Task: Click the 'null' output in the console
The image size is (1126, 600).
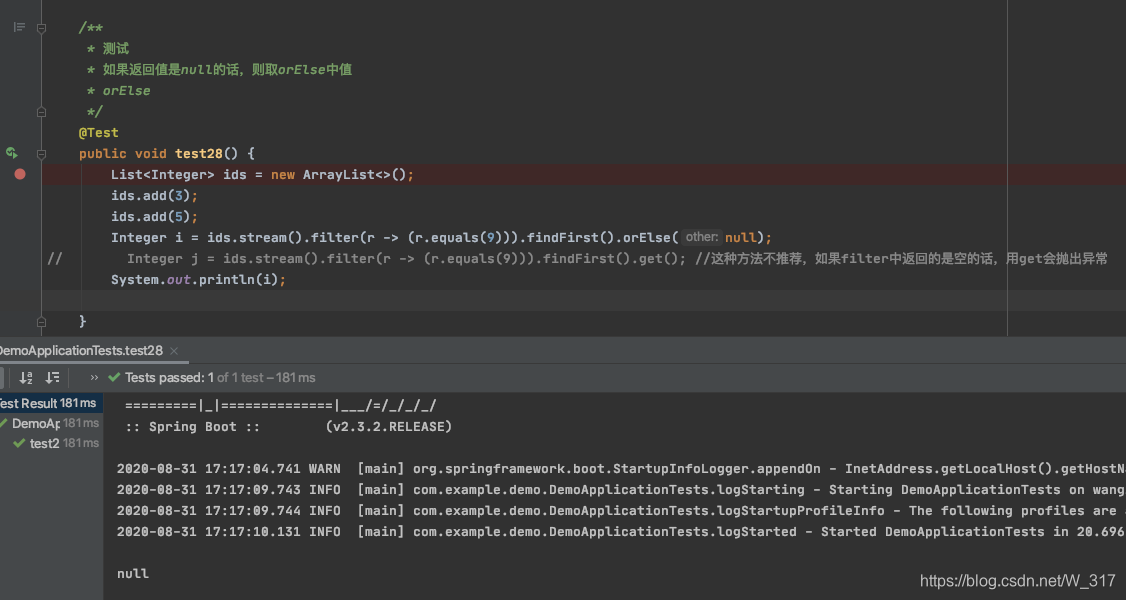Action: (133, 573)
